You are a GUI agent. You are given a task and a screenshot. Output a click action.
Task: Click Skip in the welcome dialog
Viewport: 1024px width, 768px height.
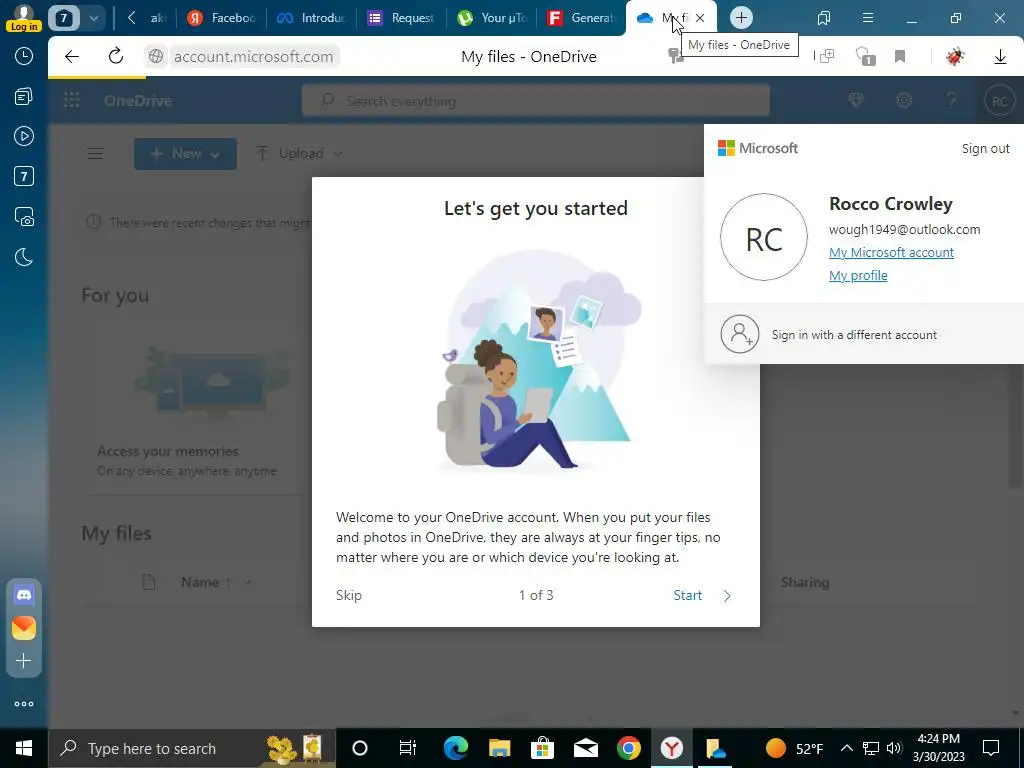[349, 595]
